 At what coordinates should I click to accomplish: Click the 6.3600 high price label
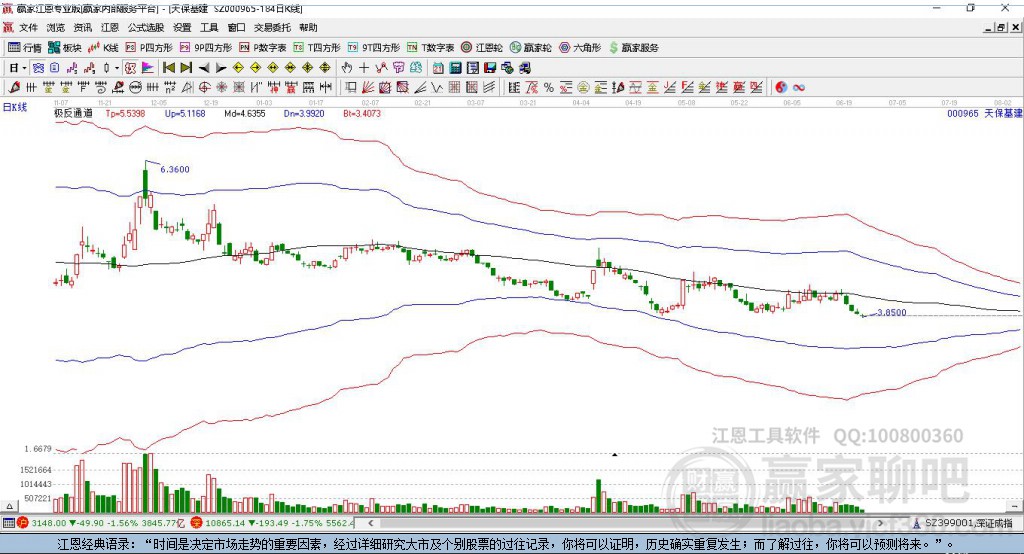175,169
